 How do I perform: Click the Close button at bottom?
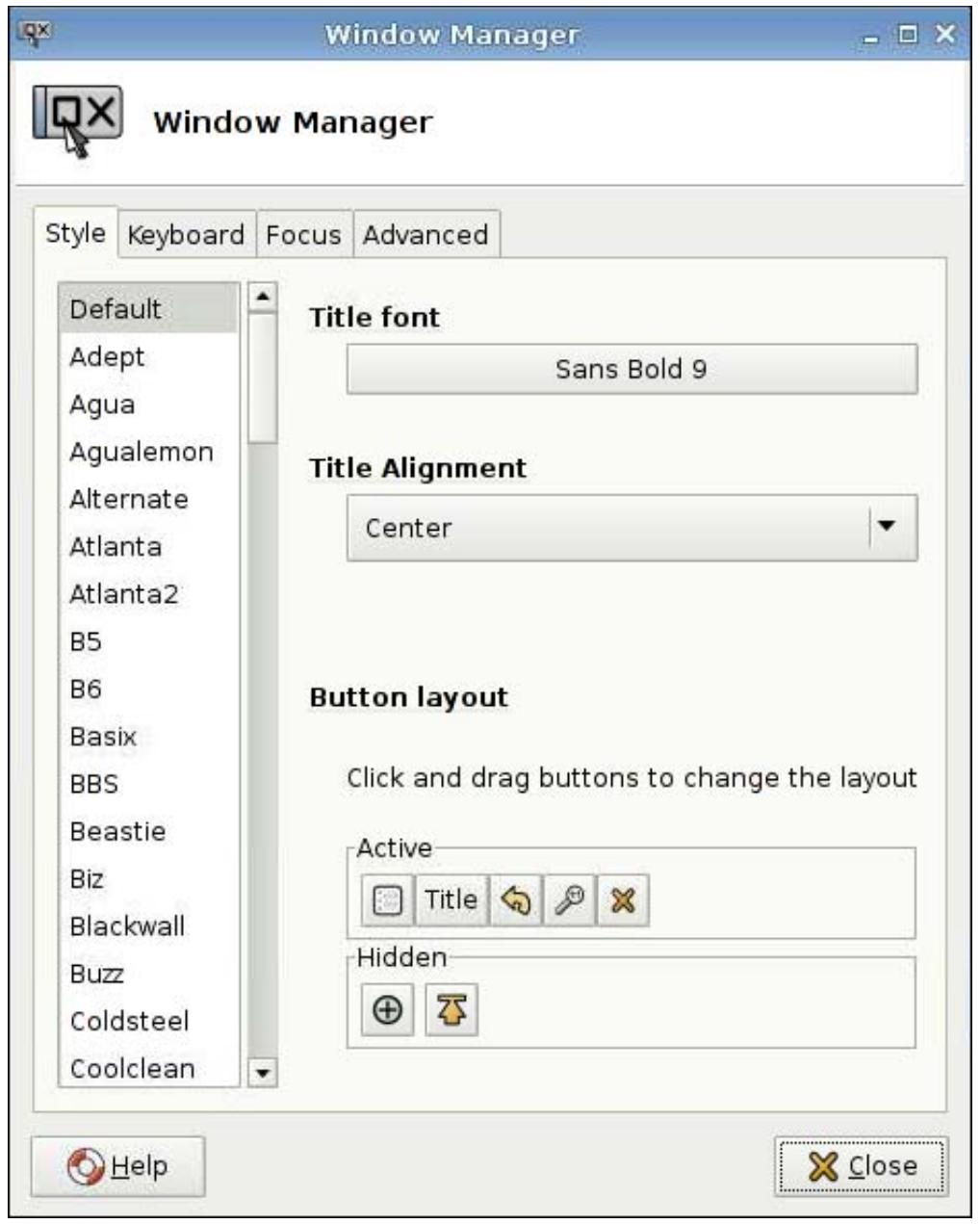click(863, 1166)
